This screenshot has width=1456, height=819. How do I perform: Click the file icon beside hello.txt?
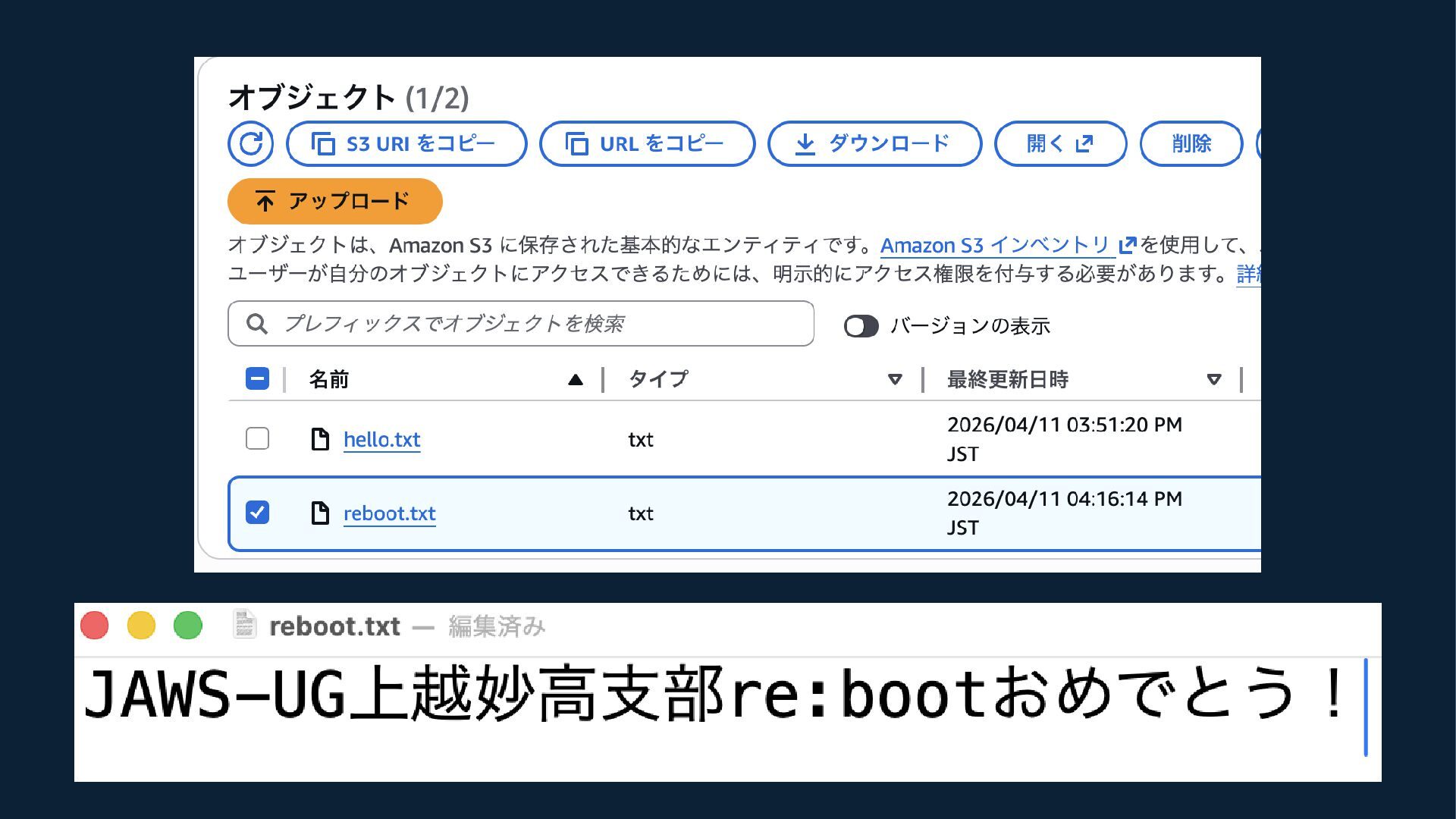[320, 439]
